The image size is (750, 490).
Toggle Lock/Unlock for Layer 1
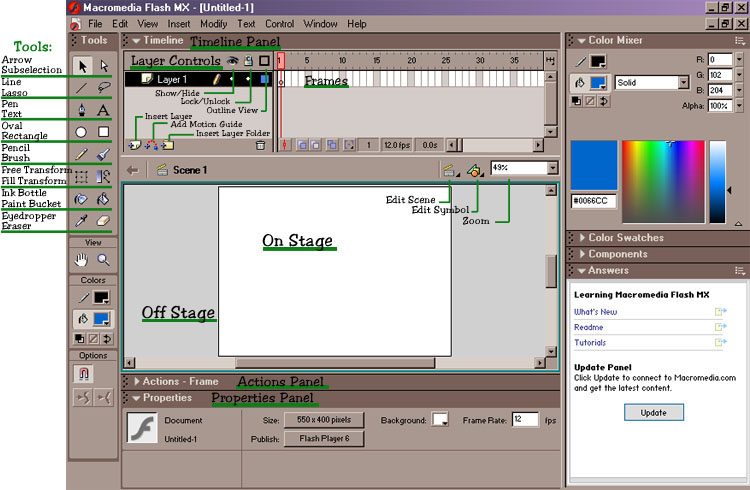pyautogui.click(x=248, y=79)
